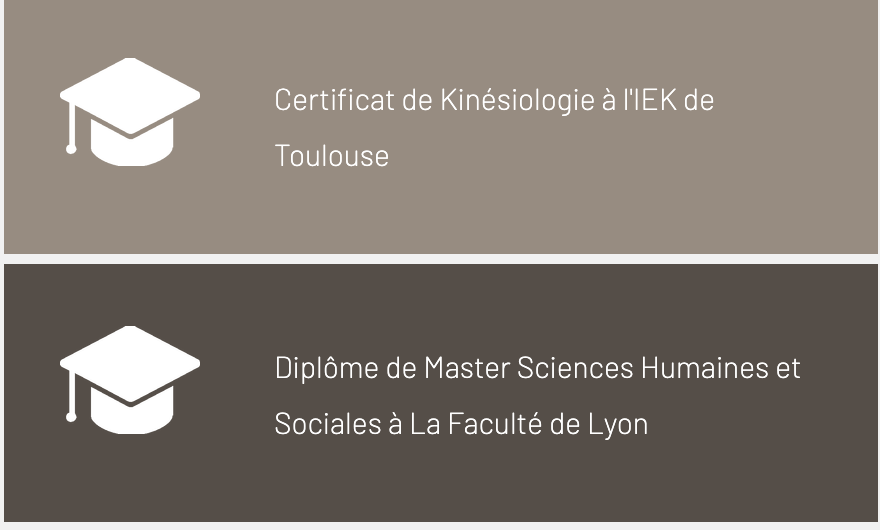Click the graduation cap icon beside Certificat de Kinésiologie

[x=130, y=112]
